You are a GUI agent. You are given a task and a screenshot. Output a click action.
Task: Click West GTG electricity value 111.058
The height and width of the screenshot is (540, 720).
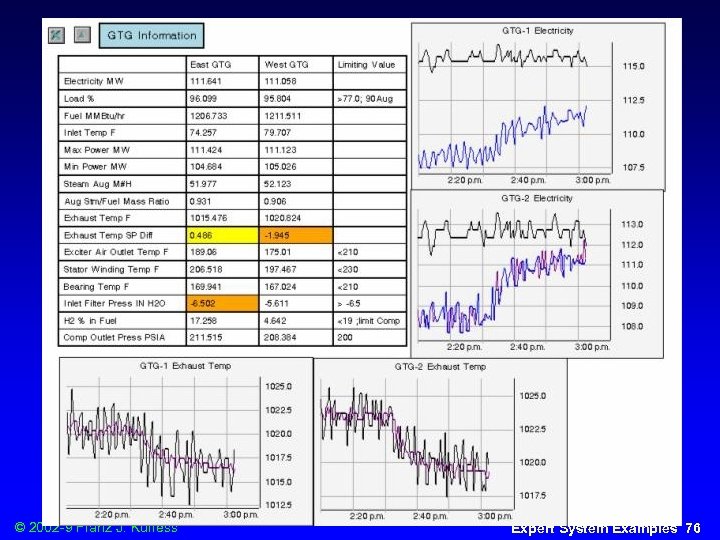[280, 81]
